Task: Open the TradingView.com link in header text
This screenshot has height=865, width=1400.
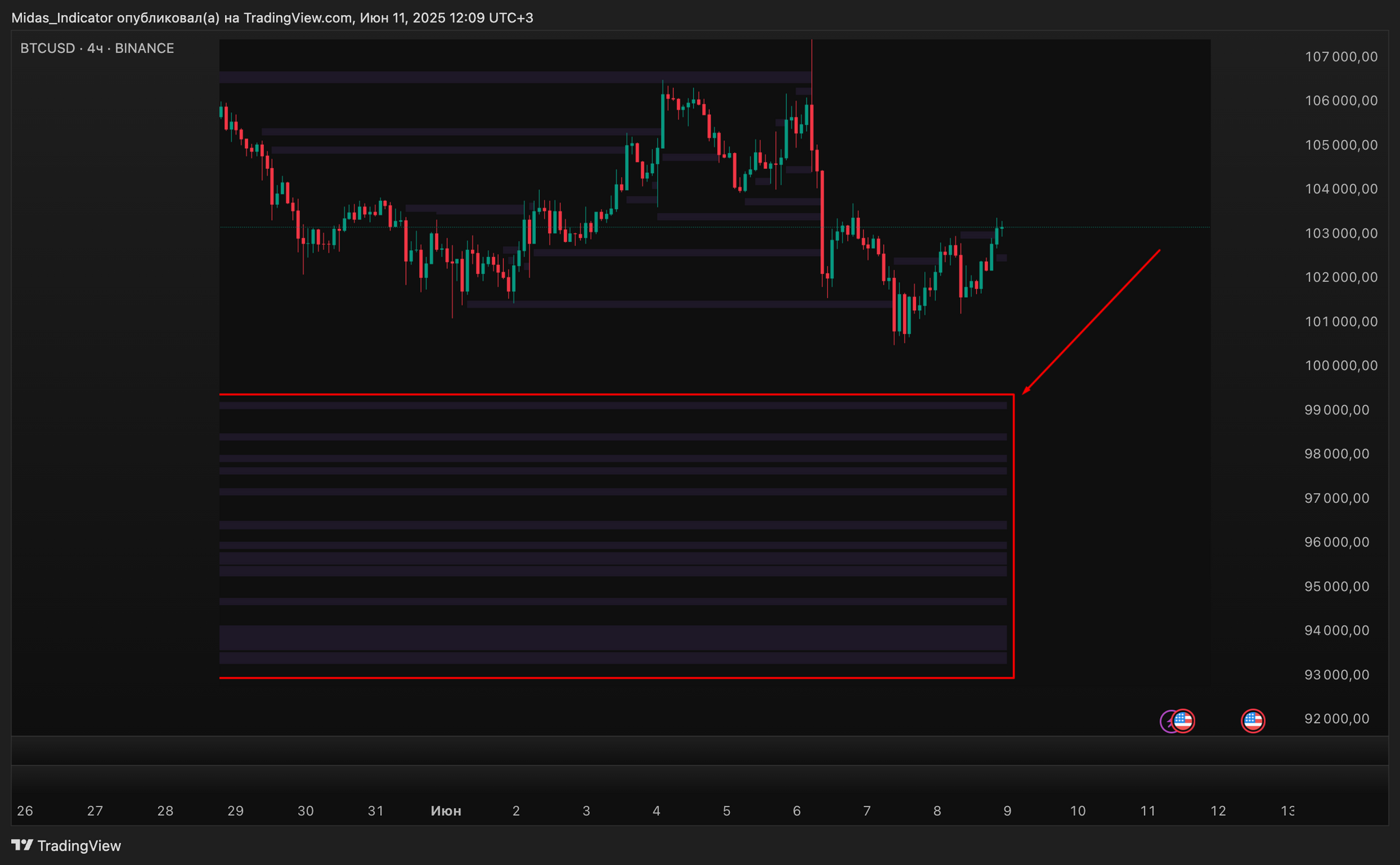Action: (297, 18)
